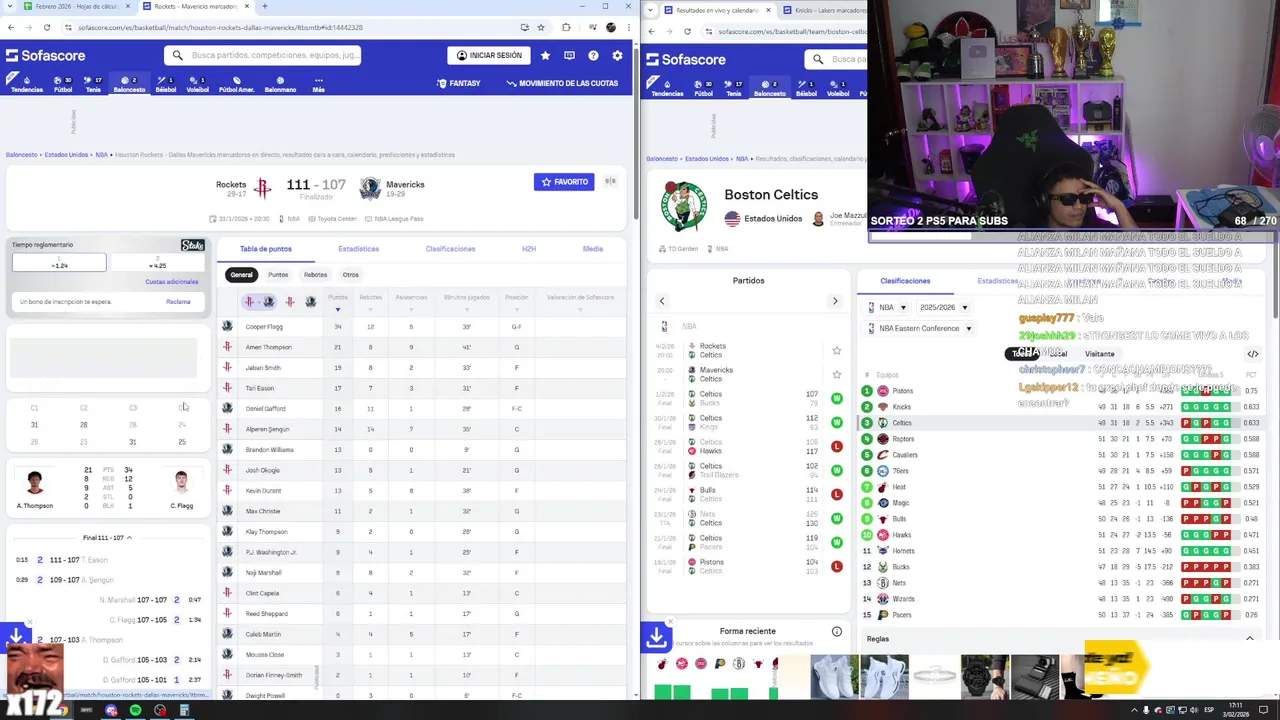Focus the Busca partidos search field
Image resolution: width=1280 pixels, height=720 pixels.
coord(262,56)
